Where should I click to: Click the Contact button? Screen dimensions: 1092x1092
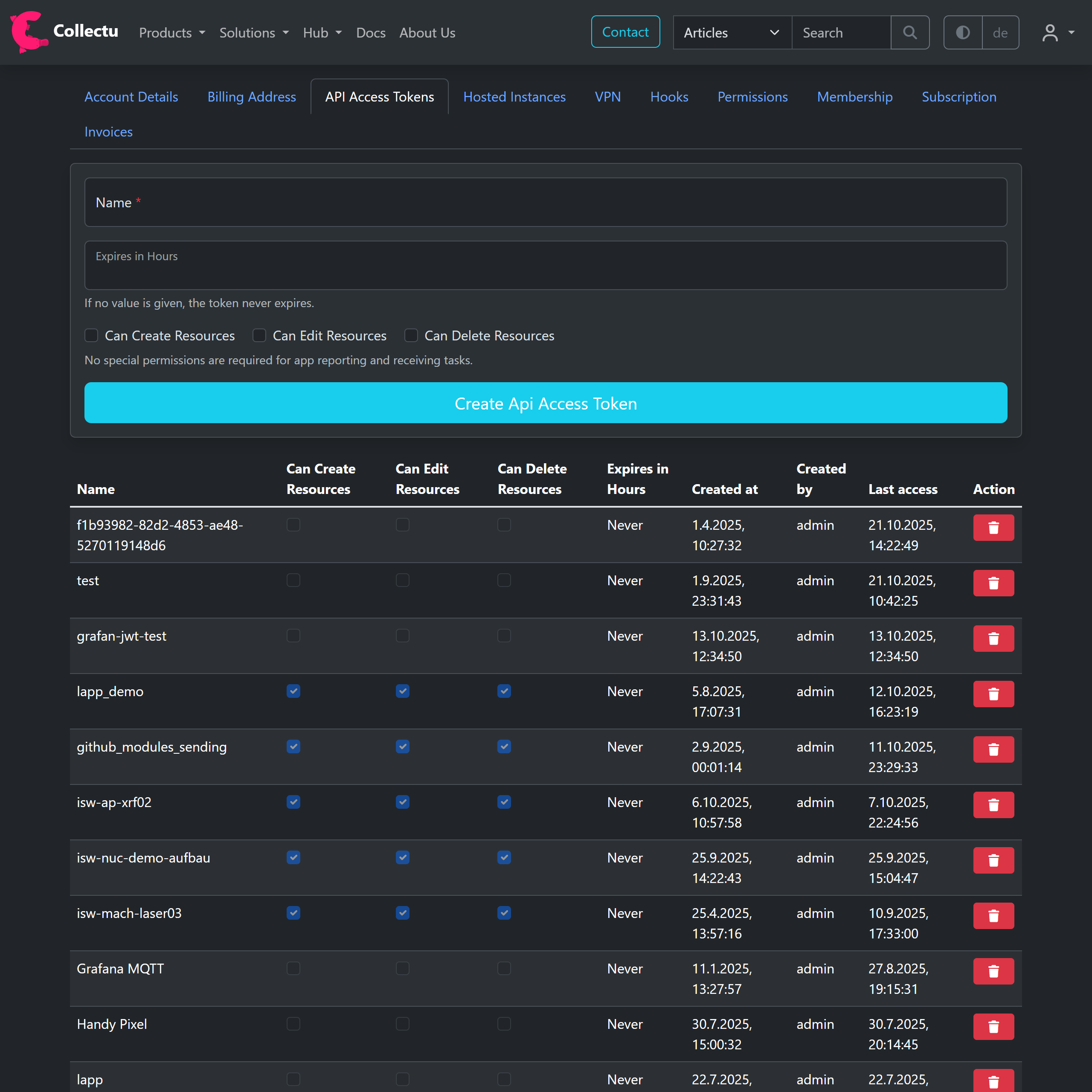625,32
